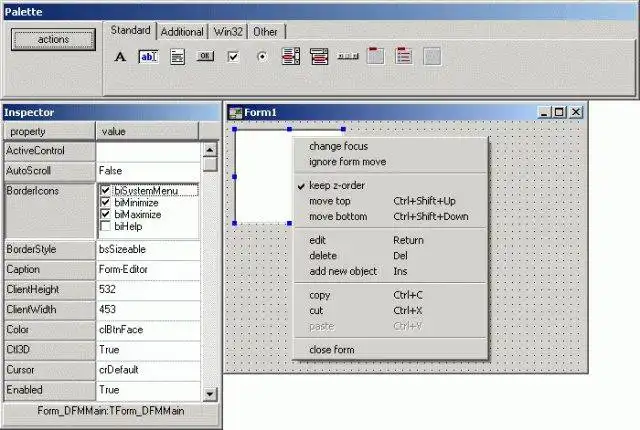Select the OK Button component icon
Screen dimensions: 640x430
pyautogui.click(x=205, y=56)
